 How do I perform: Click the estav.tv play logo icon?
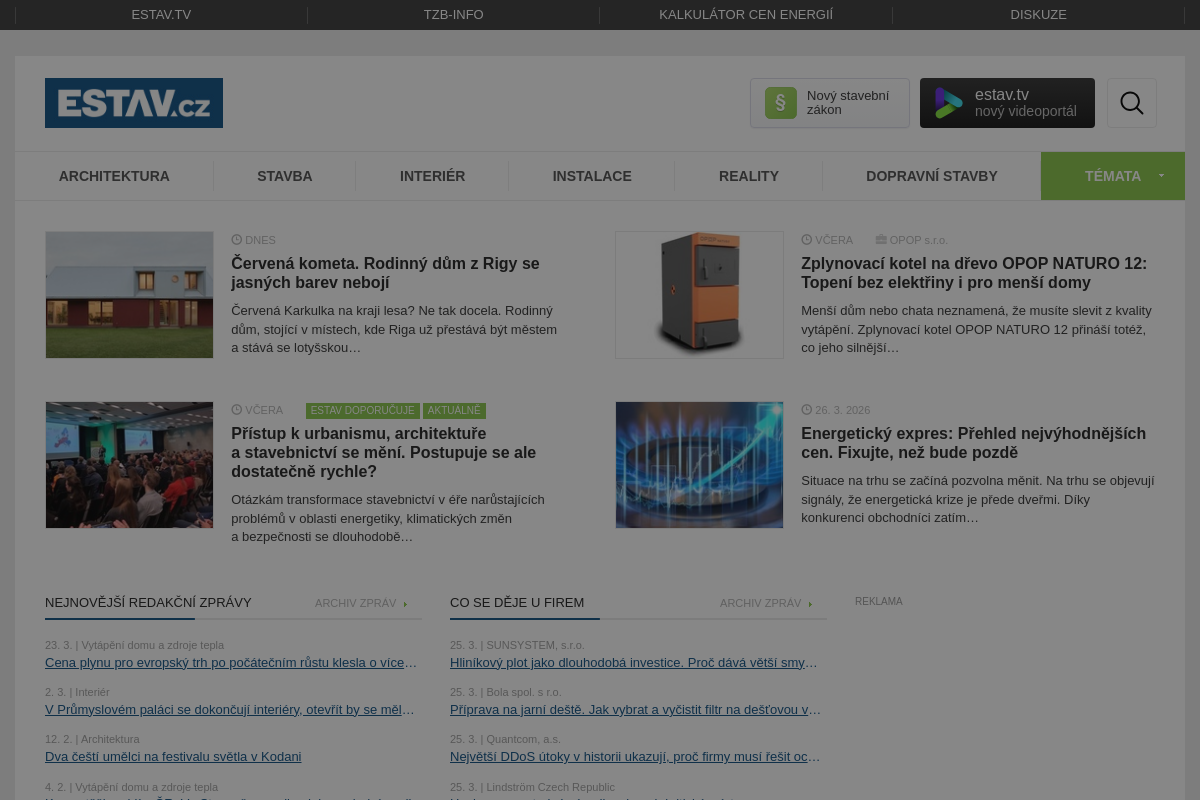coord(948,103)
